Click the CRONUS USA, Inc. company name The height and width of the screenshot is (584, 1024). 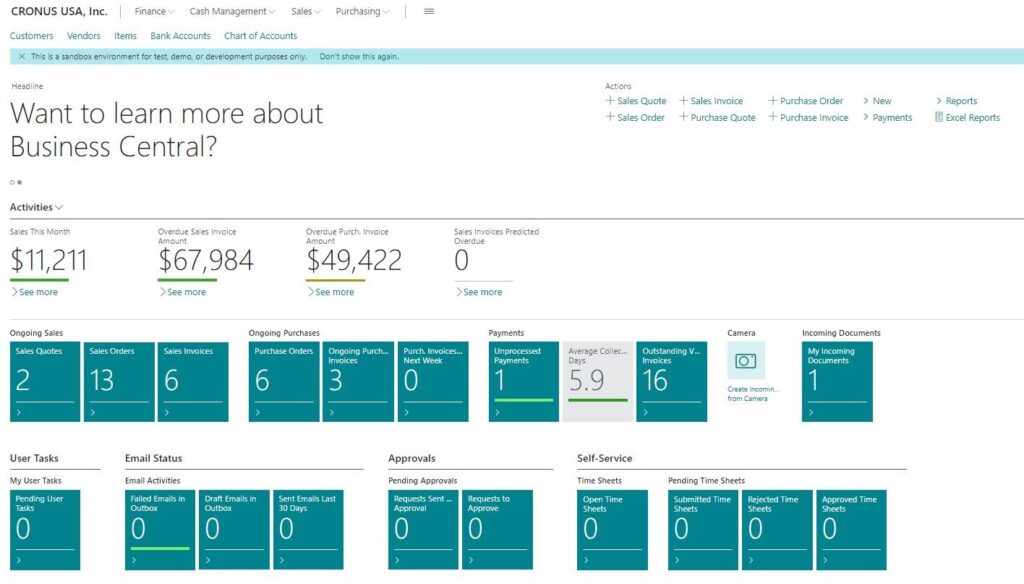(x=59, y=11)
